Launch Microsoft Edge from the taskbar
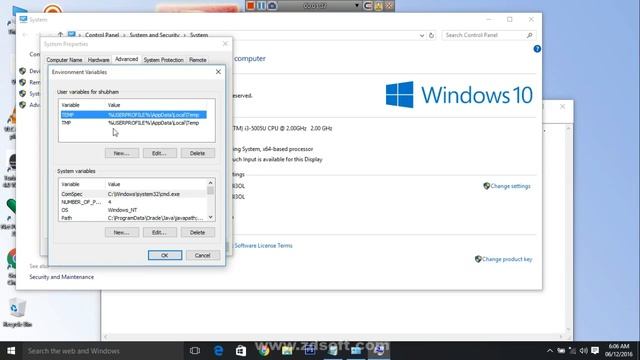Viewport: 640px width, 360px height. point(218,351)
